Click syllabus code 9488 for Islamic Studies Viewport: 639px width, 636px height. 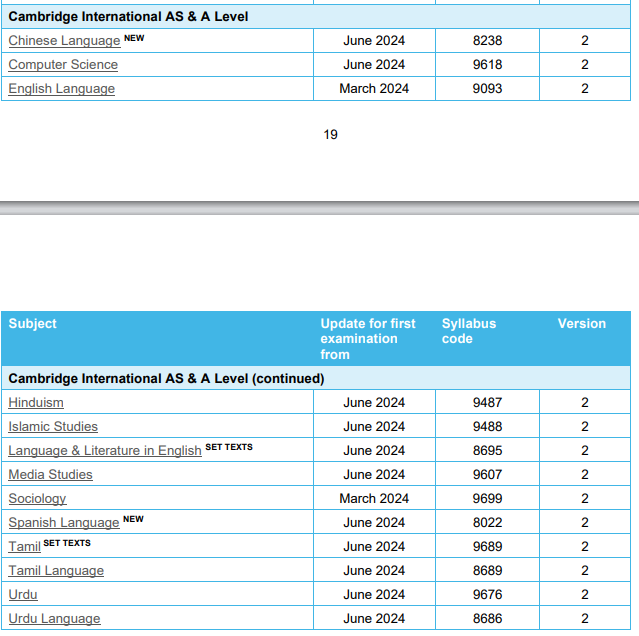point(487,427)
